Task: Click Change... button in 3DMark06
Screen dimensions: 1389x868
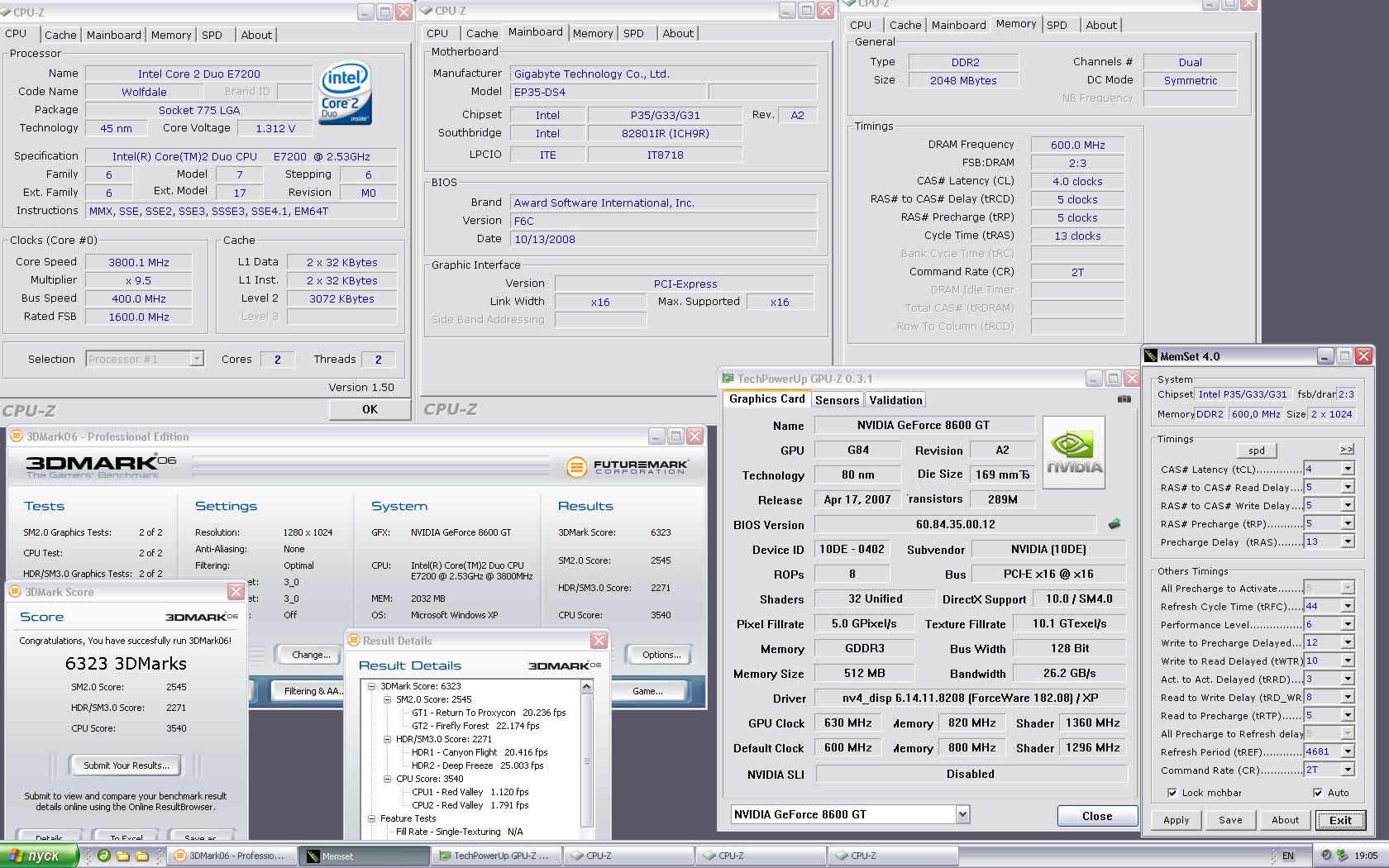Action: click(311, 655)
